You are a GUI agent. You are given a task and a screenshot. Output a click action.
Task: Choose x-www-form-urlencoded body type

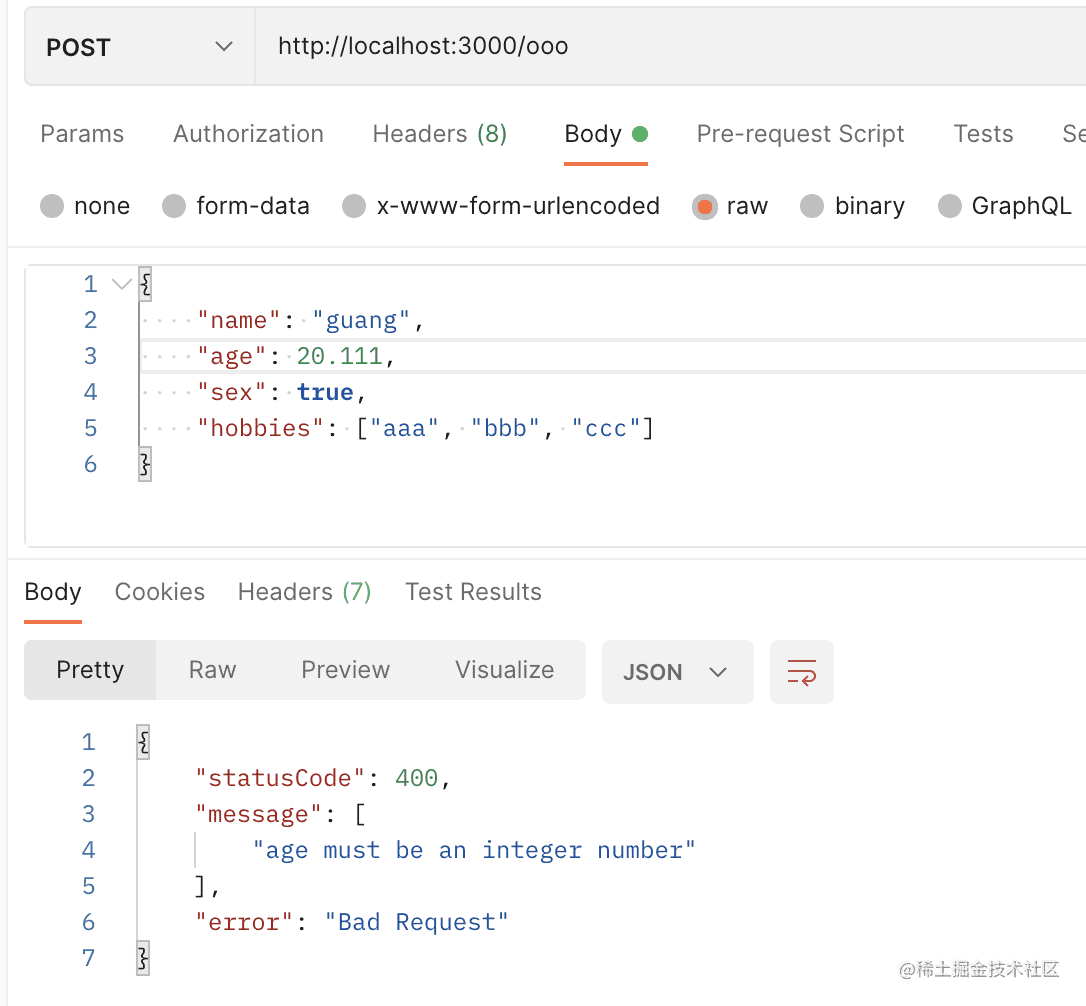pos(354,207)
